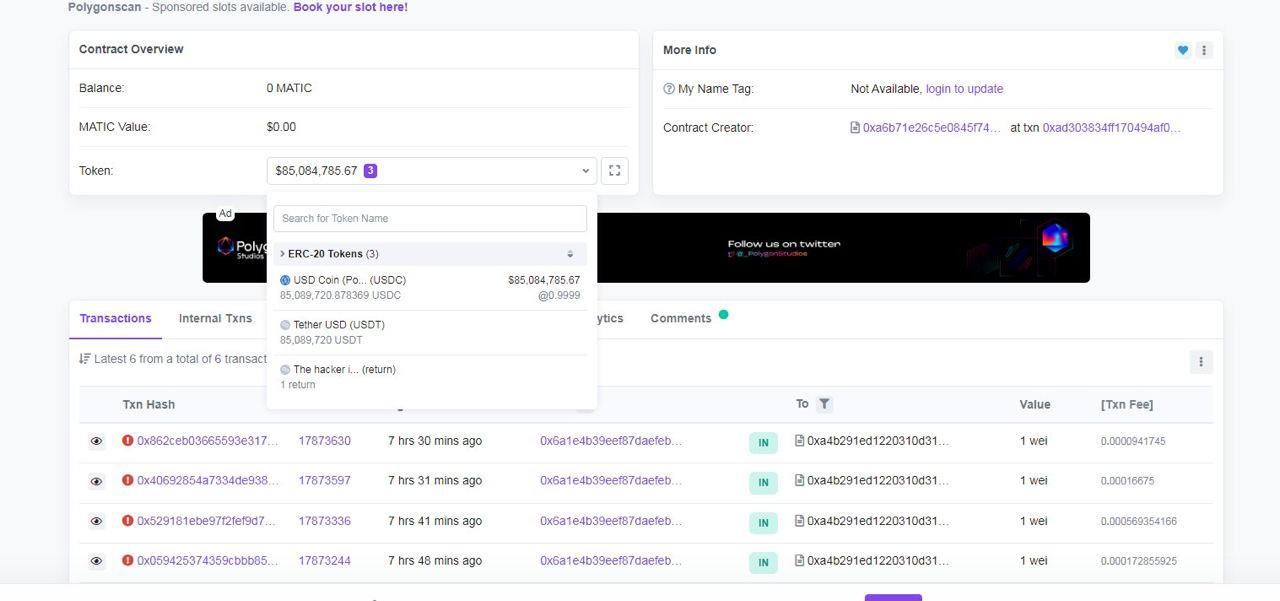This screenshot has height=601, width=1280.
Task: Open transaction hash 0x059425374359cbbb85...
Action: pos(208,561)
